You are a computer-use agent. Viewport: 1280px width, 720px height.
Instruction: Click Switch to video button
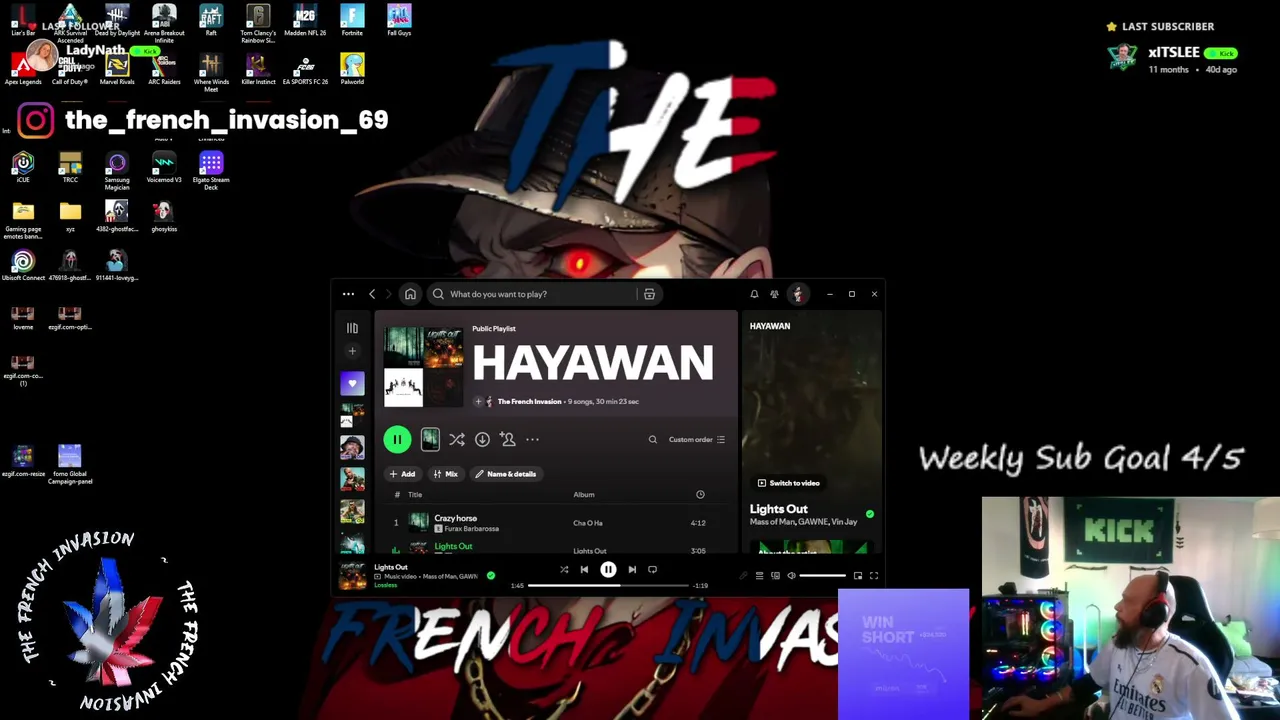click(788, 483)
